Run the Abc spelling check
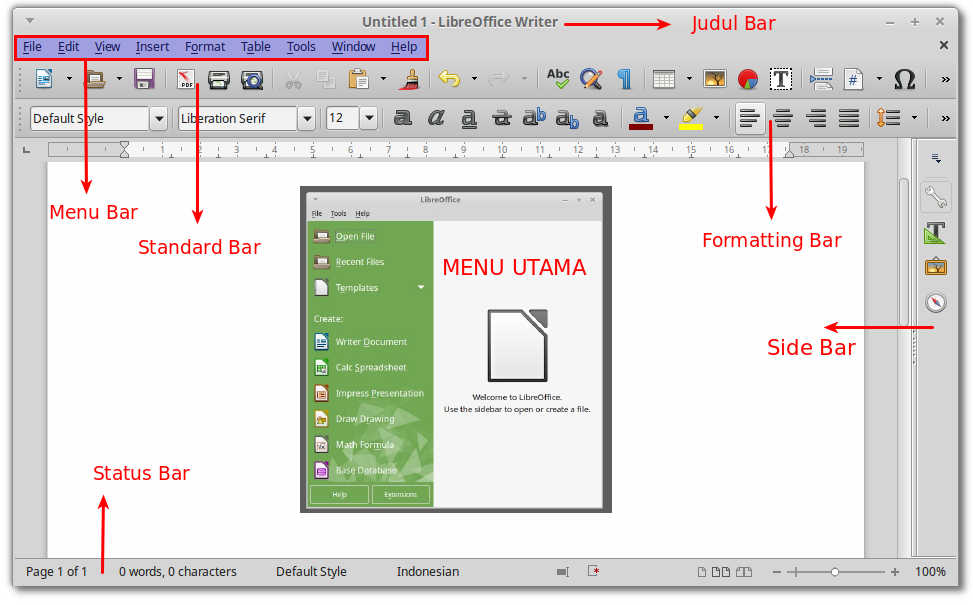This screenshot has height=605, width=973. coord(558,79)
